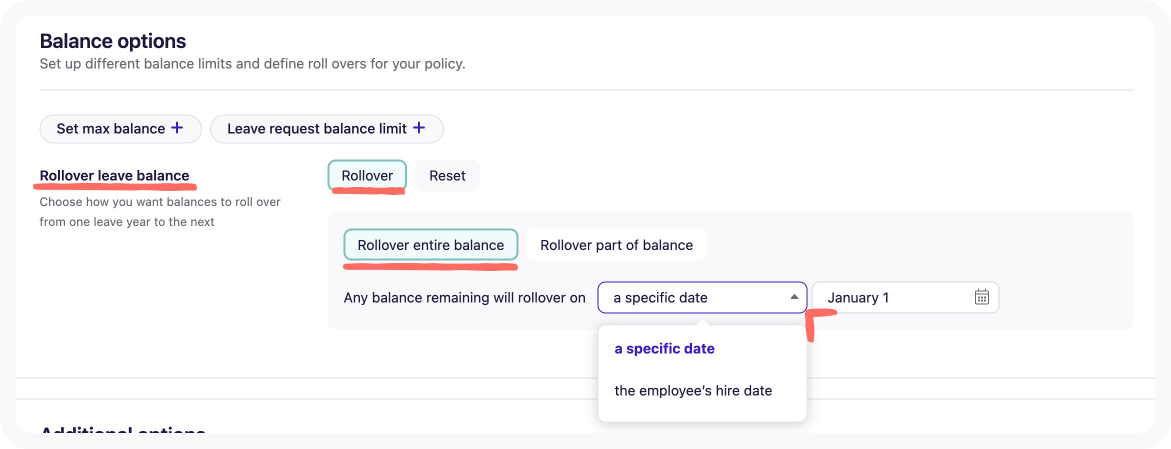
Task: Click the Choose how balances roll over description
Action: coord(160,211)
